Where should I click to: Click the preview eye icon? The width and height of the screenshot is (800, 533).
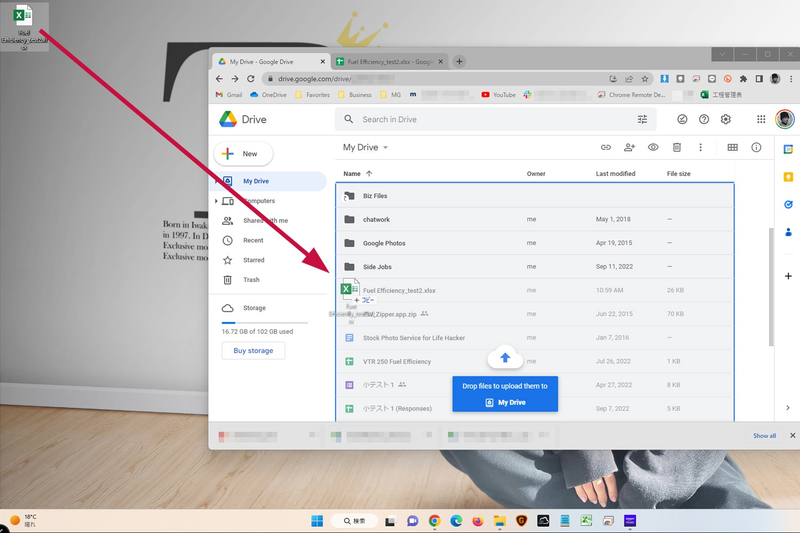click(x=653, y=147)
